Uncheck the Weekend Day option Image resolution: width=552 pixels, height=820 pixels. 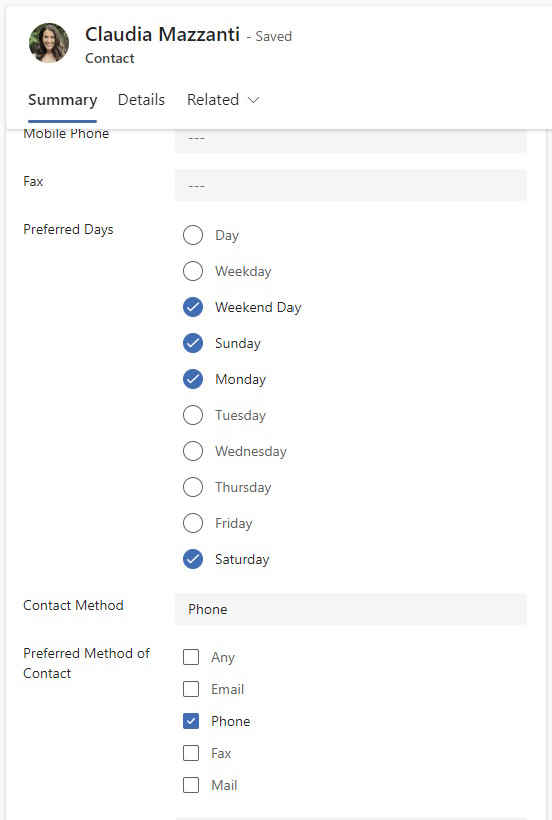click(193, 308)
